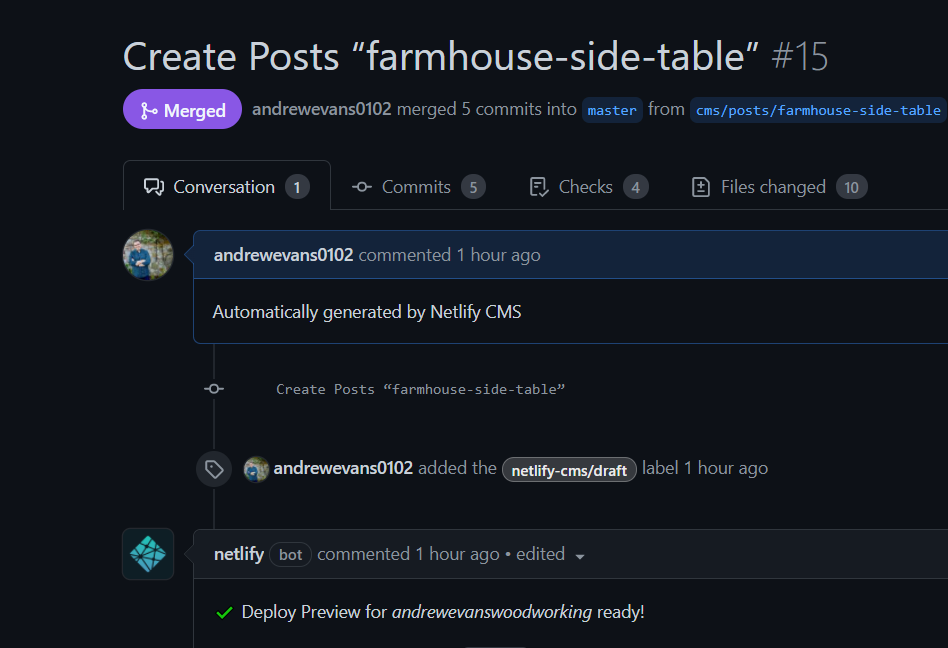Image resolution: width=948 pixels, height=648 pixels.
Task: Click the Conversation speech bubble icon
Action: coord(152,186)
